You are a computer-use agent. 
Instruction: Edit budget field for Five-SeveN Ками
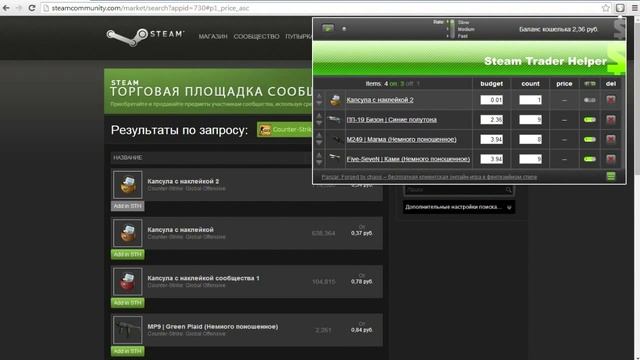(491, 159)
